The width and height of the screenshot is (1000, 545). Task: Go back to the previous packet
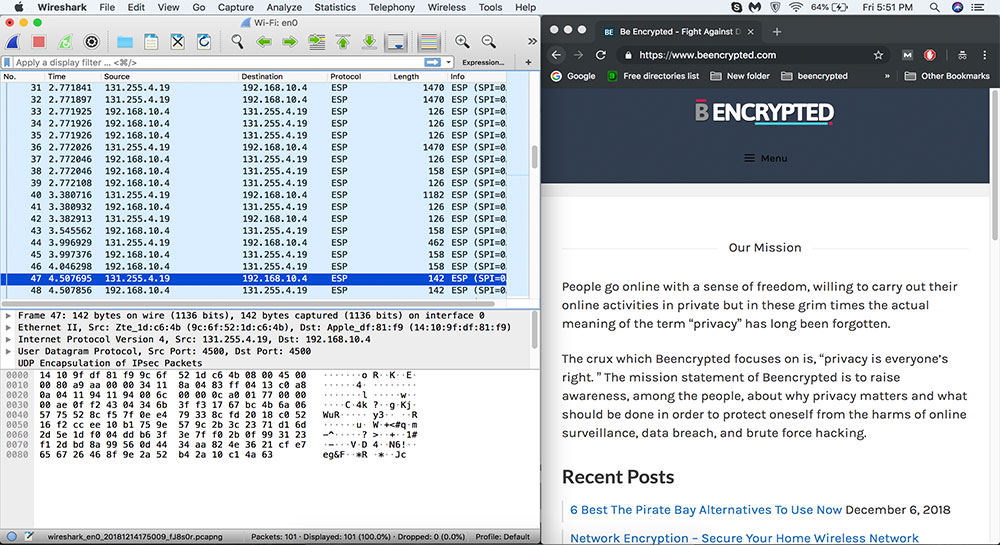(x=263, y=42)
